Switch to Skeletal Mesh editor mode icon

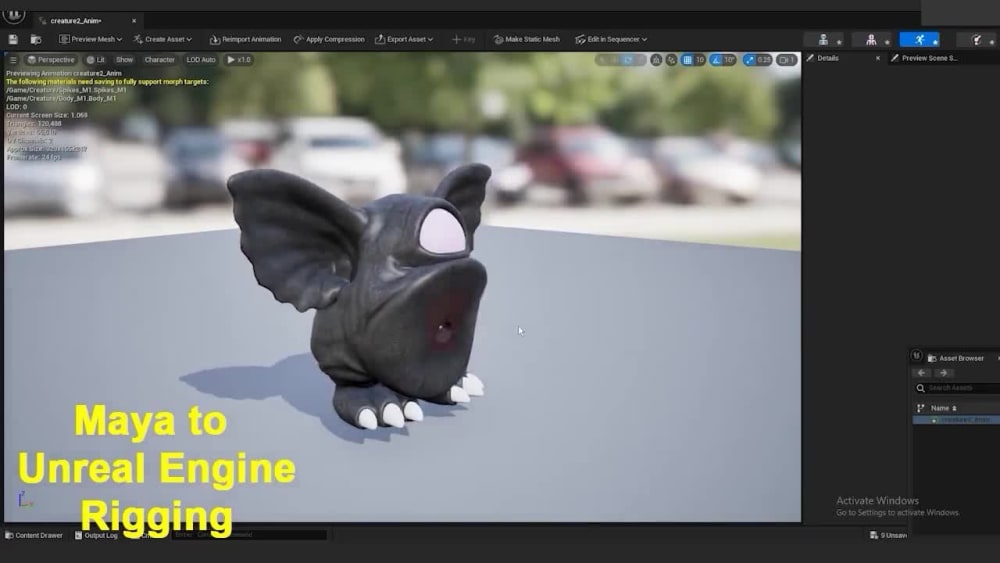pyautogui.click(x=871, y=40)
